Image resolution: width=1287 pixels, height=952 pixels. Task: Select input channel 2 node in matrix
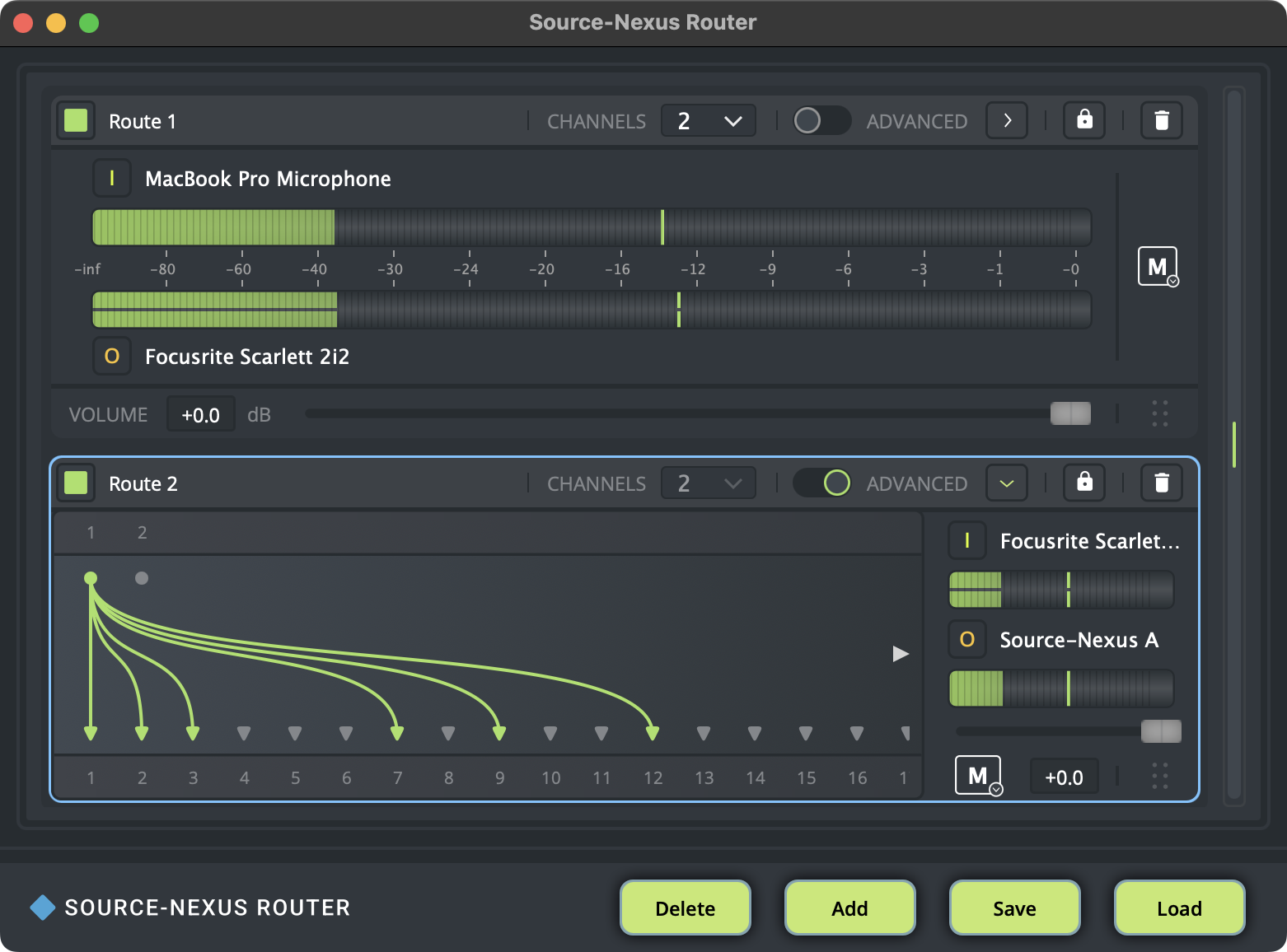click(x=142, y=578)
